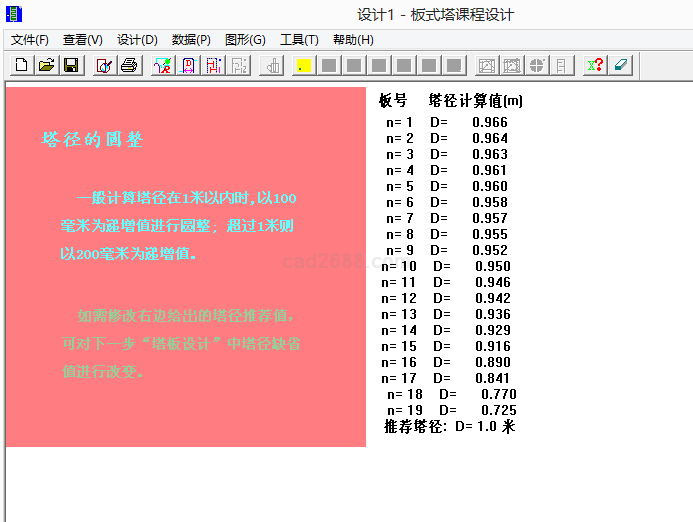Click the print preview toolbar icon
This screenshot has width=693, height=522.
tap(104, 65)
